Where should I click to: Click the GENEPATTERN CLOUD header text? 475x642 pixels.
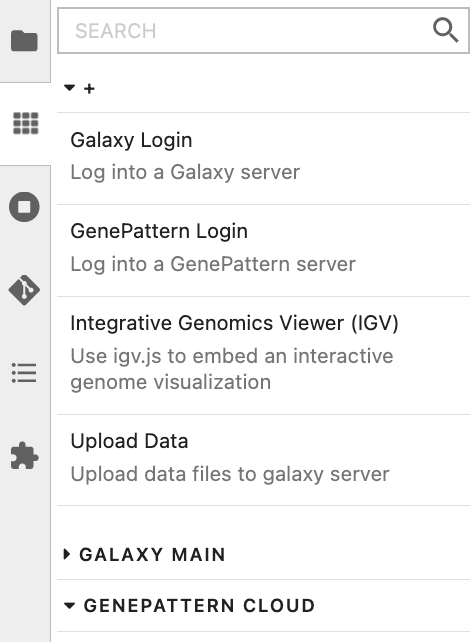pyautogui.click(x=199, y=606)
